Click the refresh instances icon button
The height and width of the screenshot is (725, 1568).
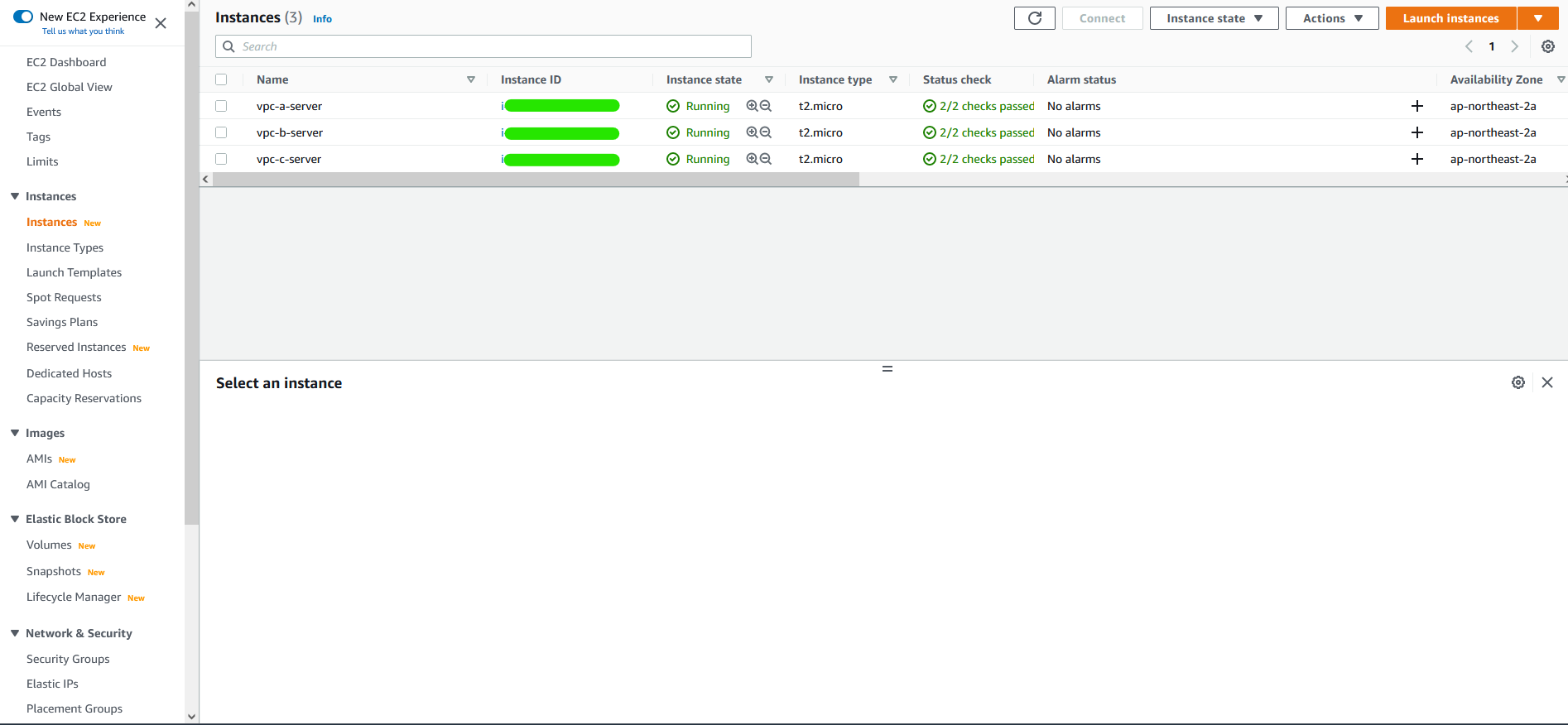1035,18
